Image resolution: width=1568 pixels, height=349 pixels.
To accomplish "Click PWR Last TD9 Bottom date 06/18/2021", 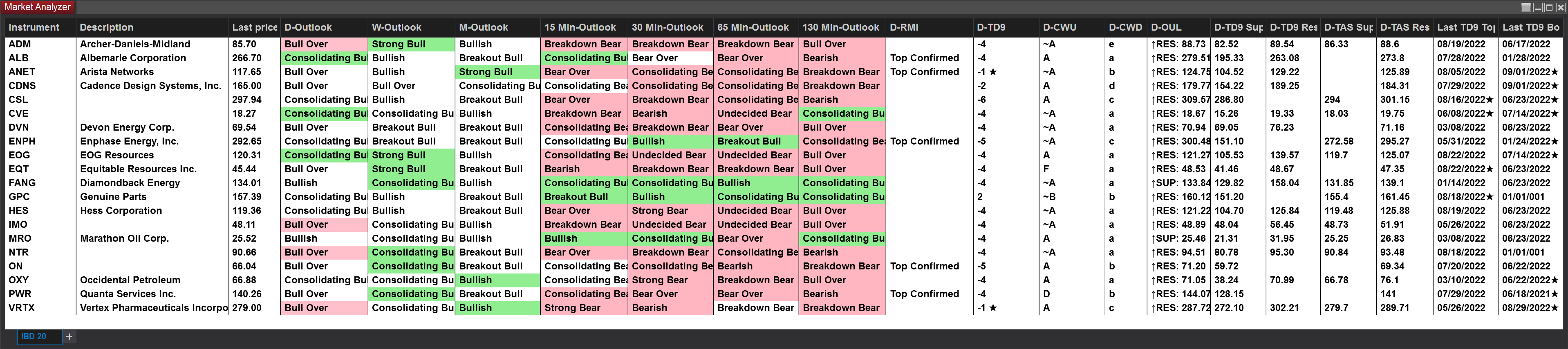I will click(x=1531, y=293).
